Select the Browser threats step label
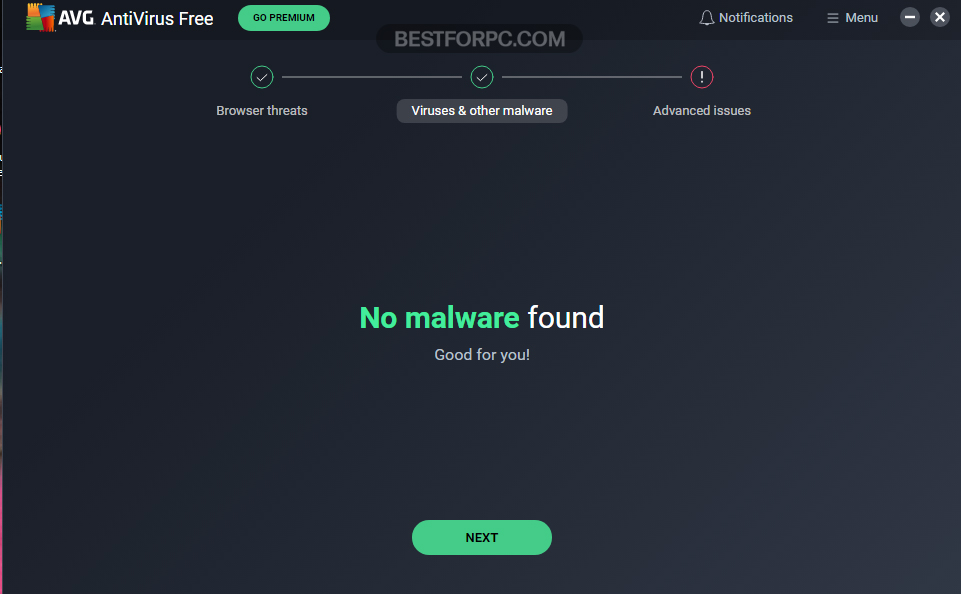 (x=262, y=111)
